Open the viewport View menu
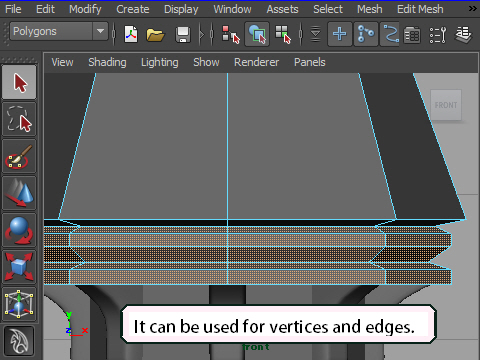Image resolution: width=480 pixels, height=360 pixels. pos(62,62)
